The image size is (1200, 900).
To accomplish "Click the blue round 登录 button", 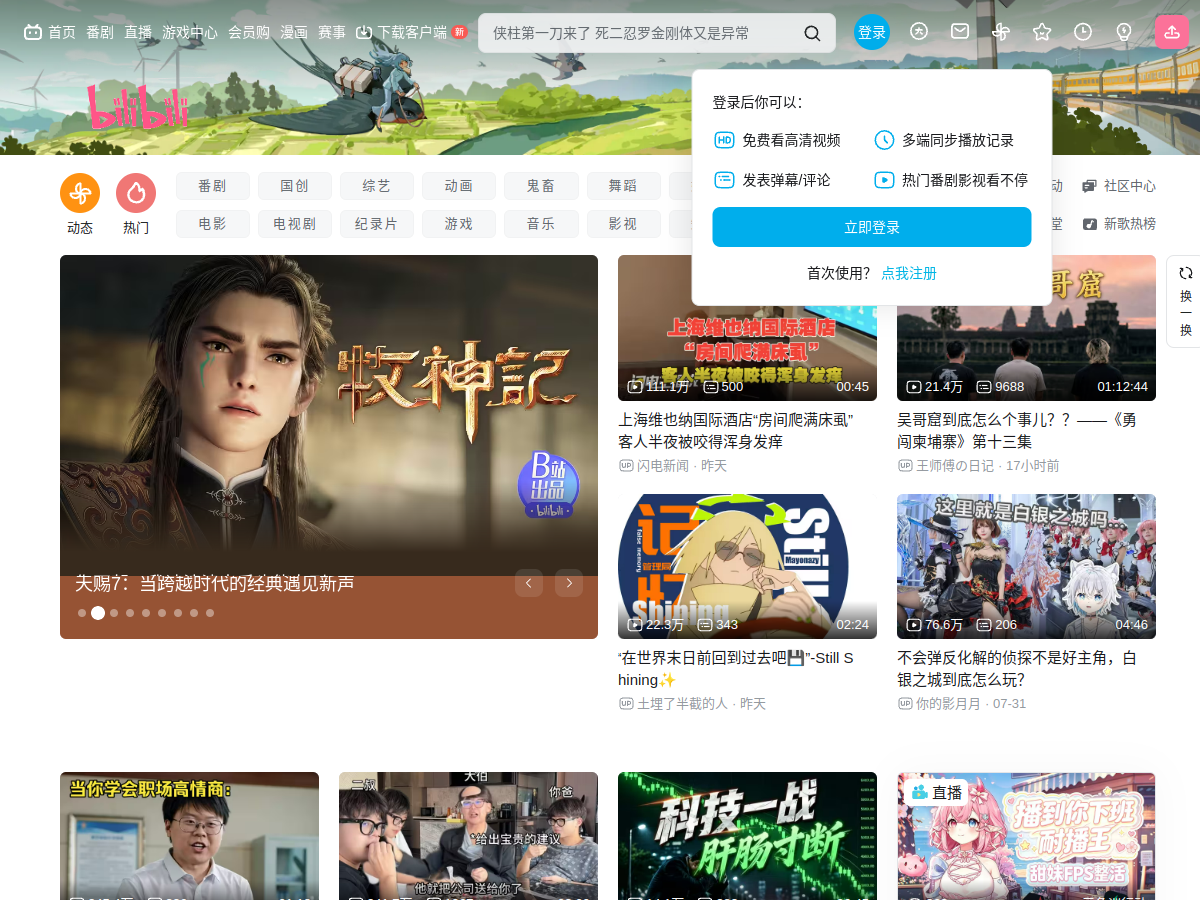I will pyautogui.click(x=872, y=32).
